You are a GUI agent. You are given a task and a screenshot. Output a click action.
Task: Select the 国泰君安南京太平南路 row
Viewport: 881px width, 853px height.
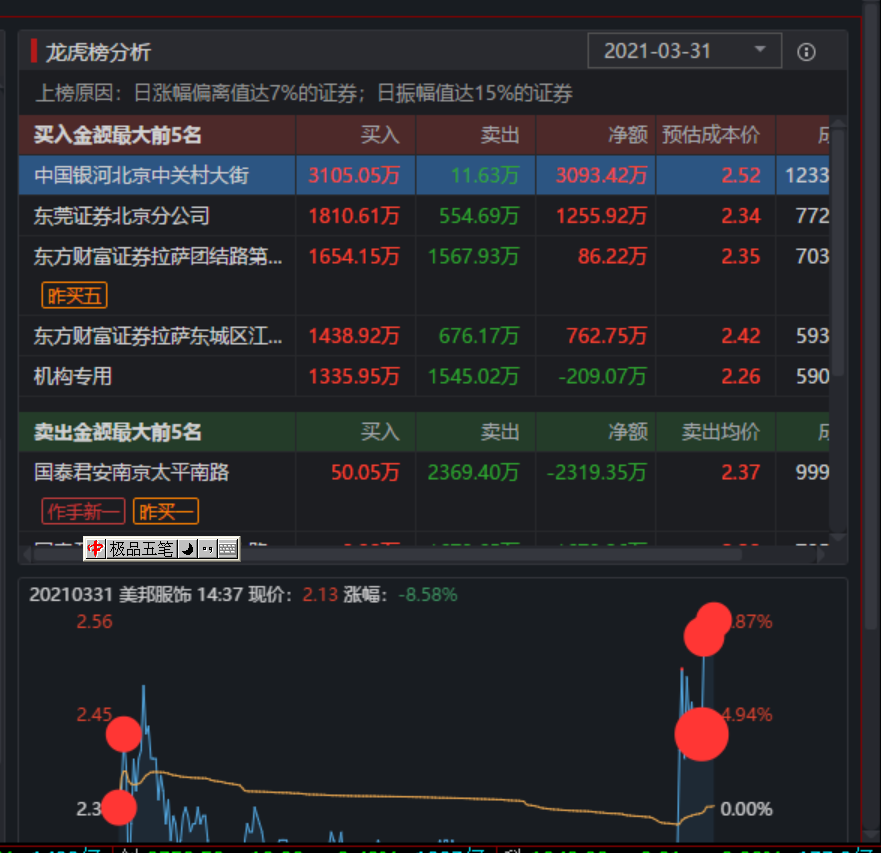[x=424, y=491]
